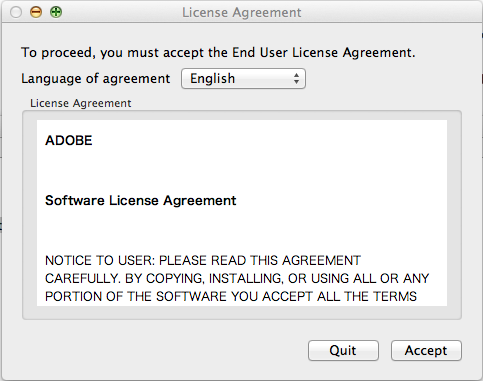Click the To proceed instruction text
Viewport: 483px width, 381px height.
(218, 53)
